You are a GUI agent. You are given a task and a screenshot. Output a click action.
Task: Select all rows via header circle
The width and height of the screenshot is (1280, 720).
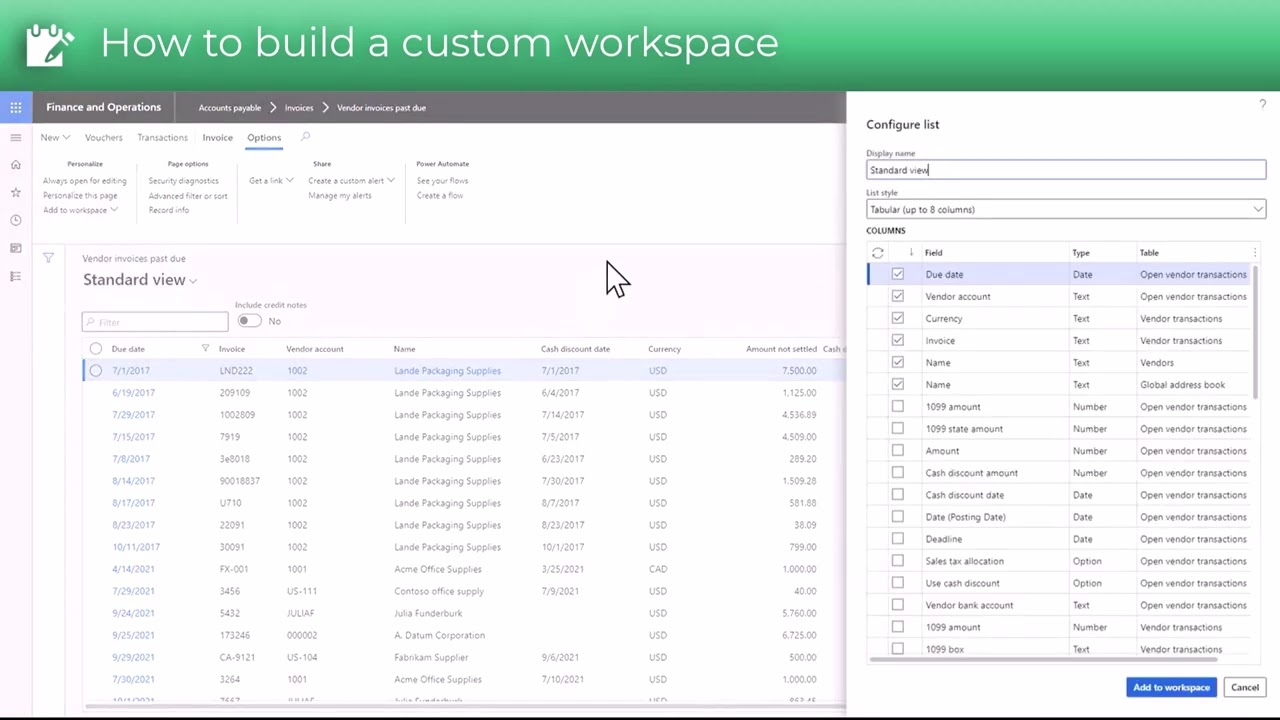tap(96, 349)
